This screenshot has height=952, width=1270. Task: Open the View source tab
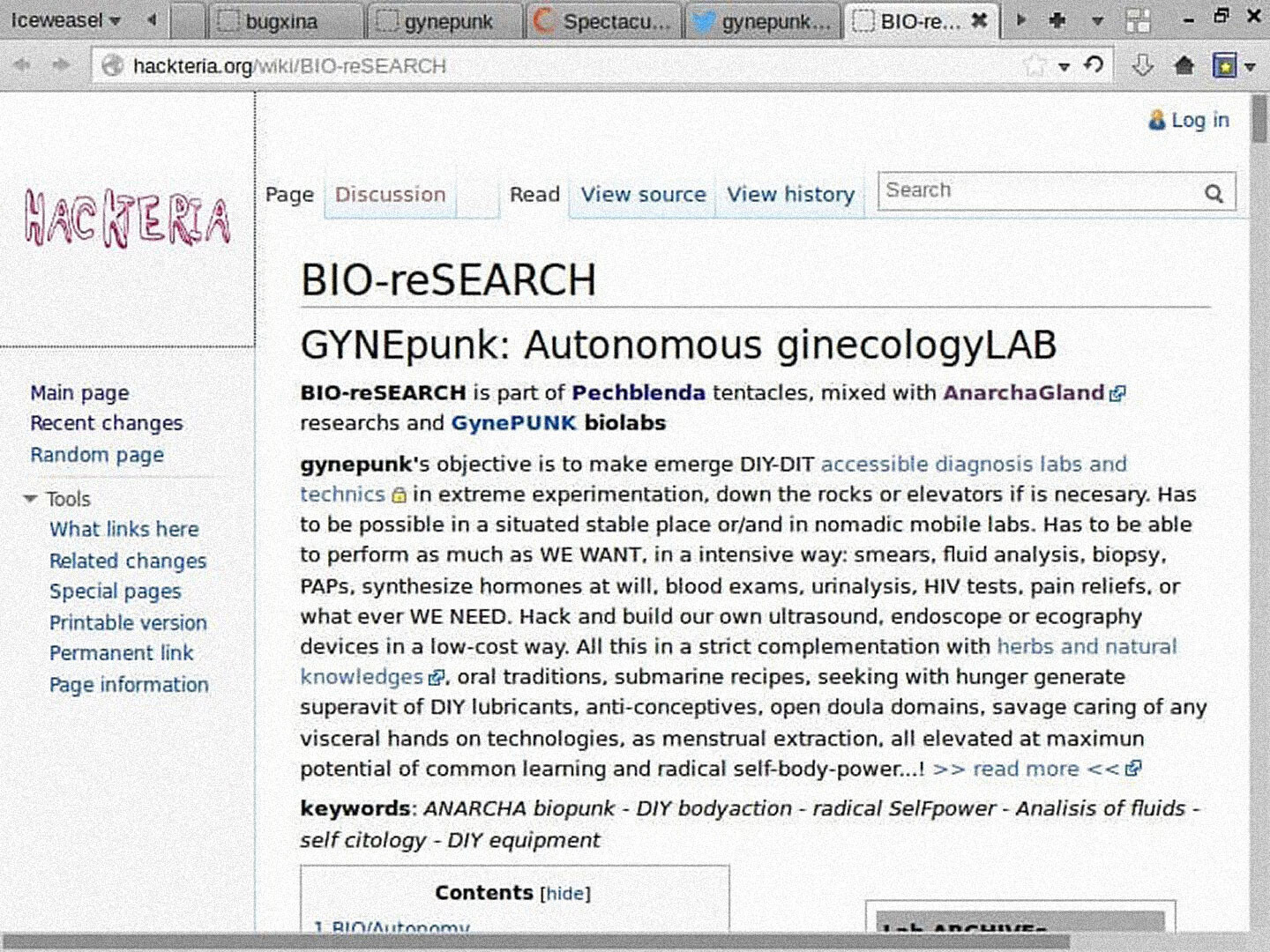click(x=643, y=195)
